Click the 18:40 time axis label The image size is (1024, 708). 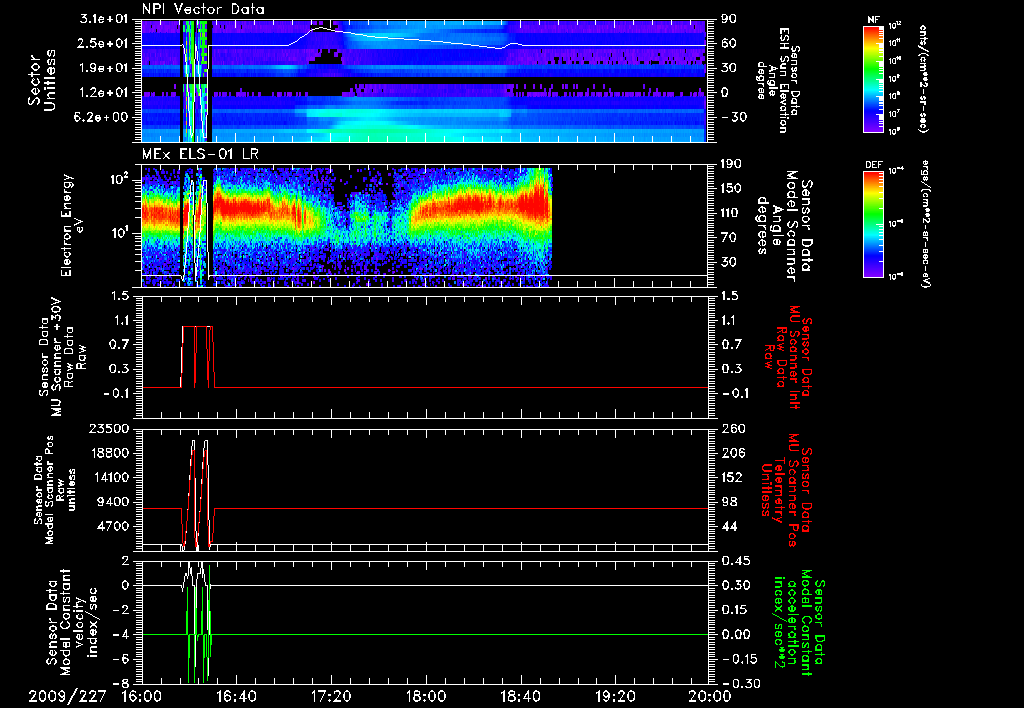(x=520, y=696)
